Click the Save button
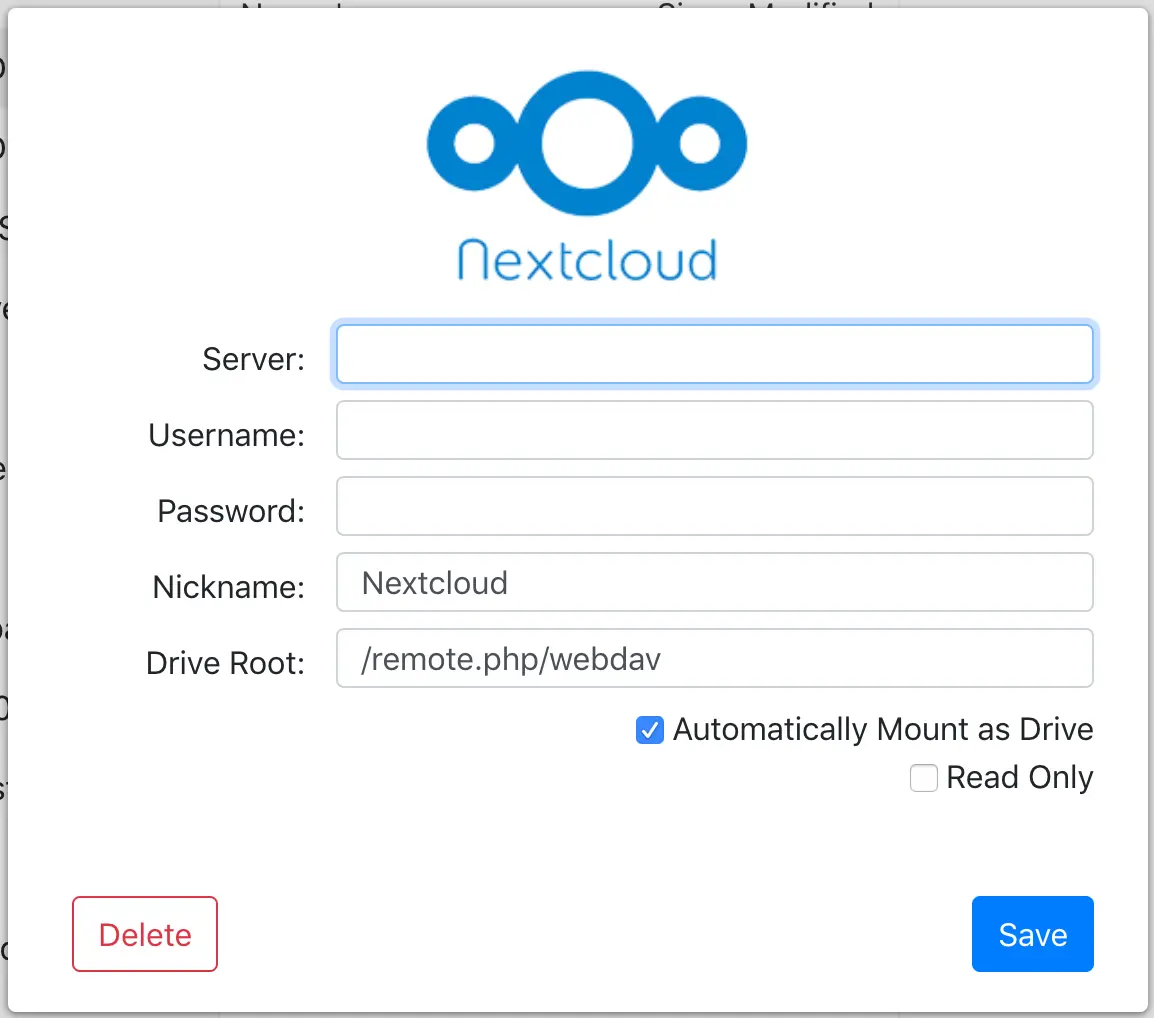1154x1018 pixels. click(x=1032, y=934)
